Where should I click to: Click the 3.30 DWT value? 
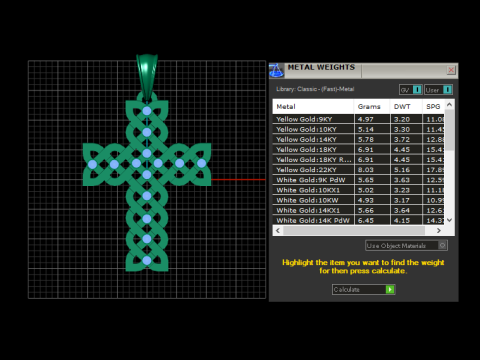402,129
